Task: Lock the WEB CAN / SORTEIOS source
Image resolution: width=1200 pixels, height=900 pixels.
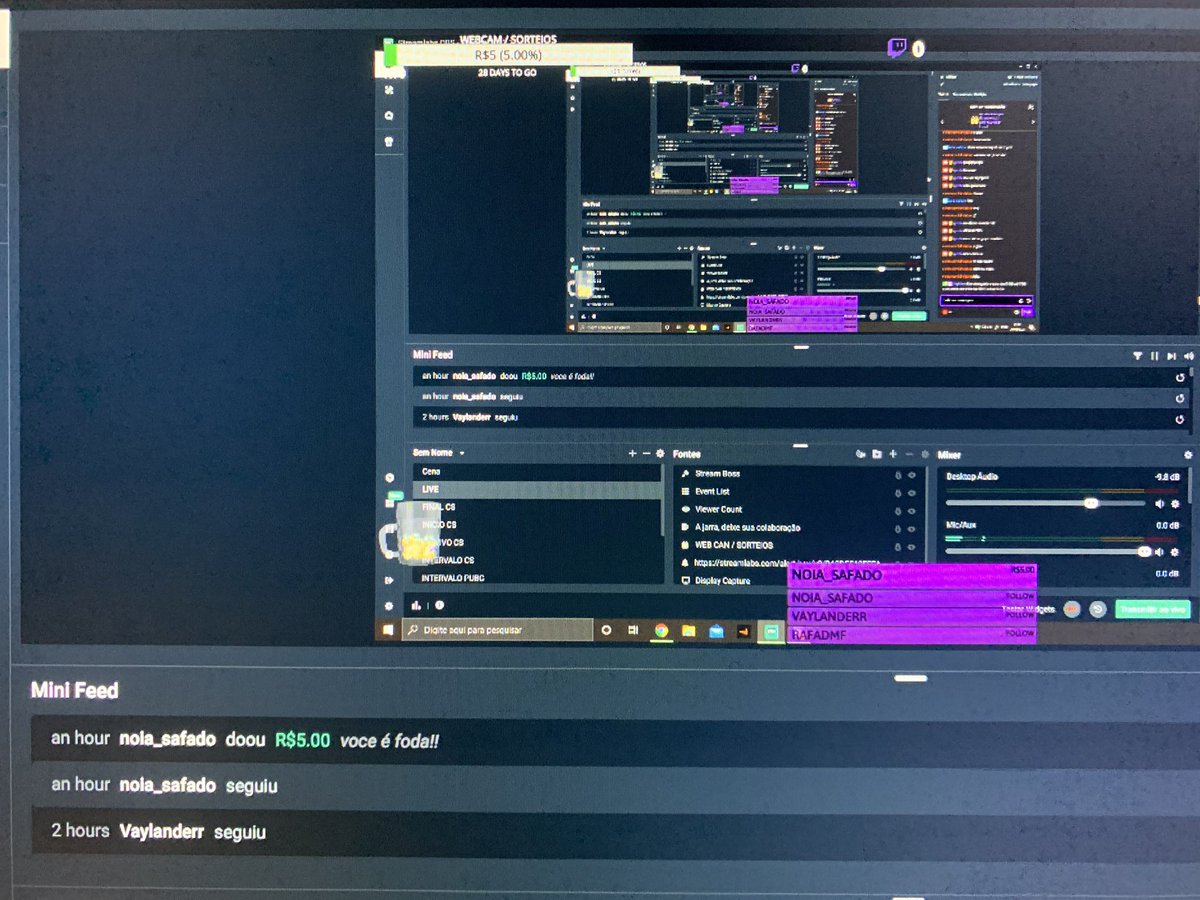Action: tap(898, 546)
